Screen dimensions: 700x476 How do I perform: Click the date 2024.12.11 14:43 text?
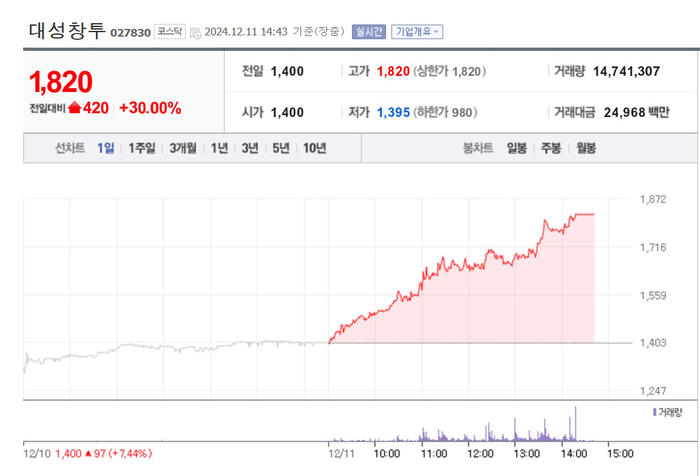246,32
